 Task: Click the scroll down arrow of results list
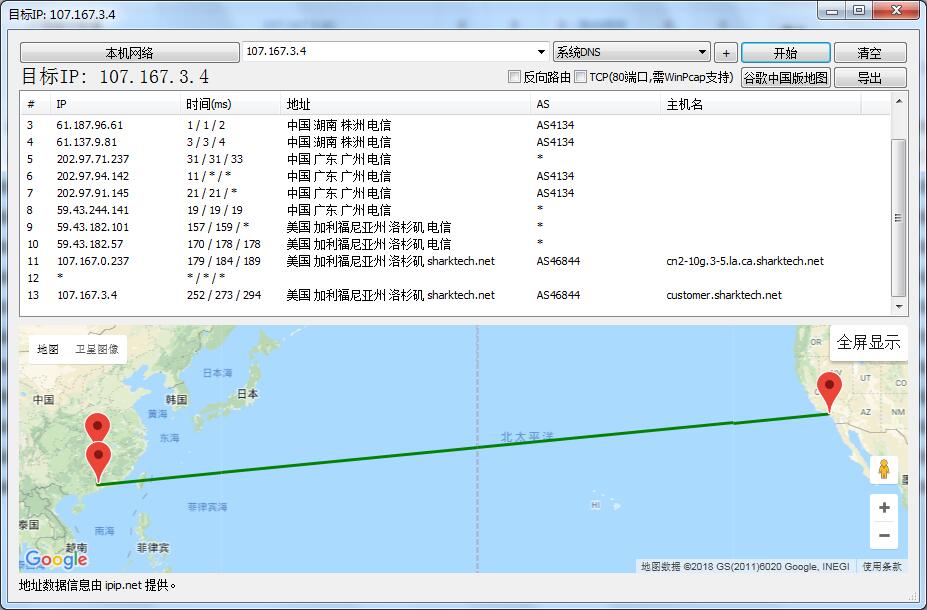pos(899,307)
